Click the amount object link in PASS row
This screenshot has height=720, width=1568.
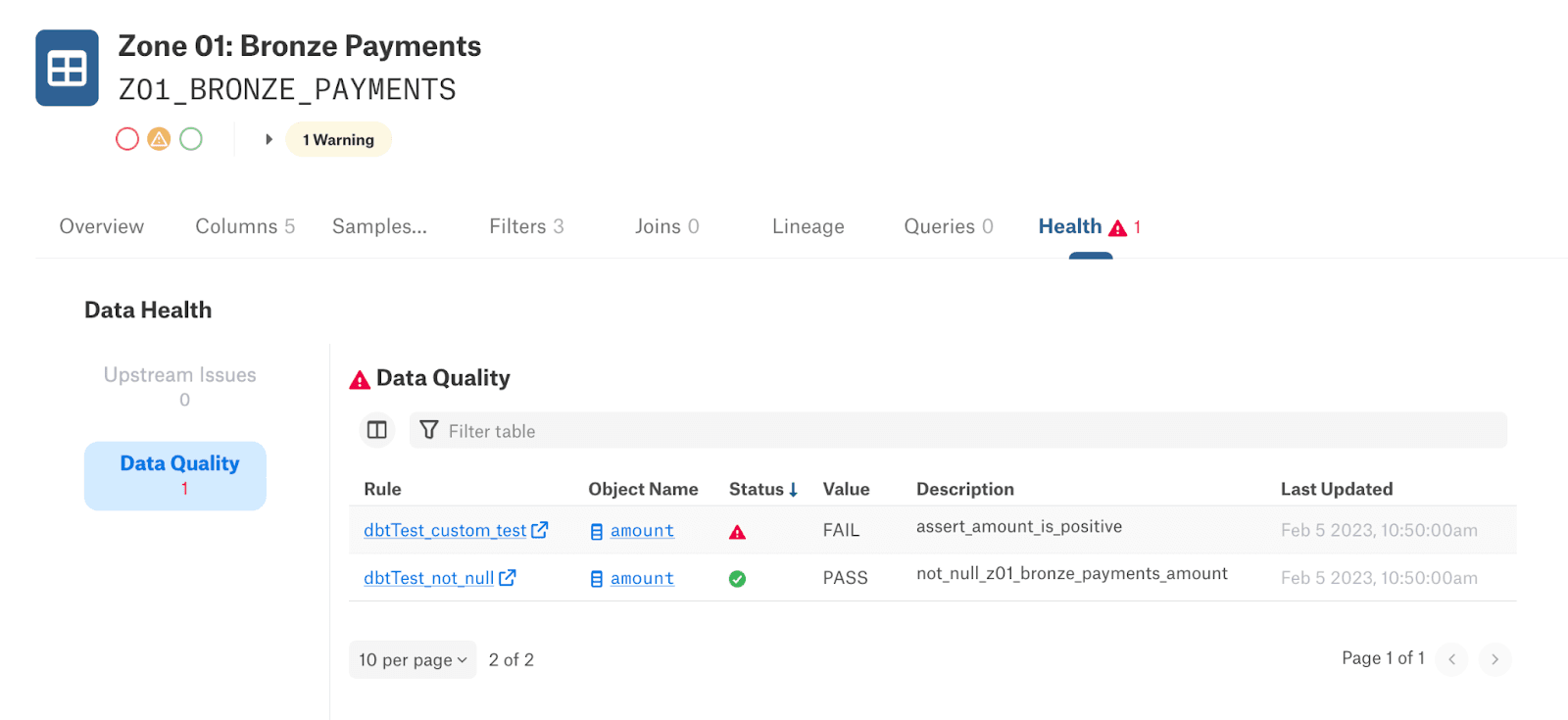point(642,578)
